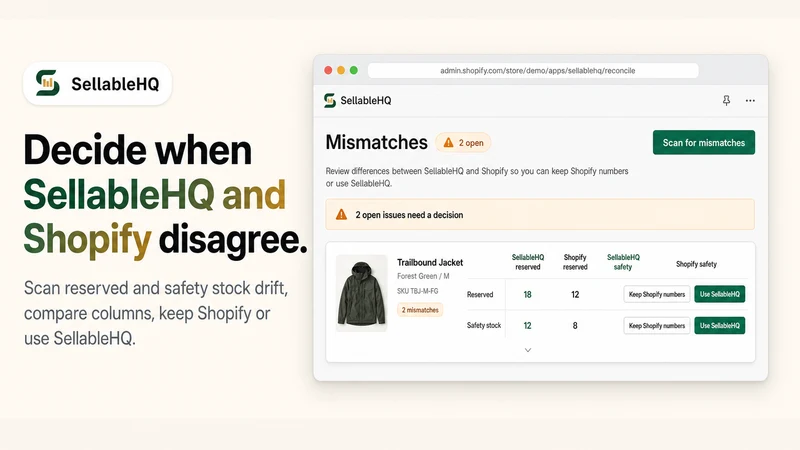800x450 pixels.
Task: Click the 2 open issues need a decision text
Action: 409,215
